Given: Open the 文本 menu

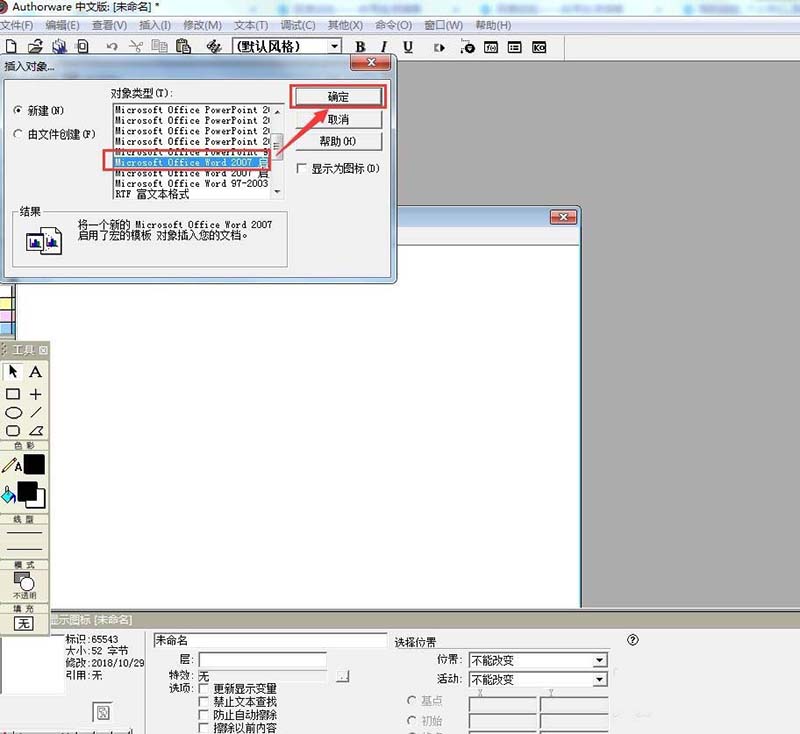Looking at the screenshot, I should click(x=251, y=25).
